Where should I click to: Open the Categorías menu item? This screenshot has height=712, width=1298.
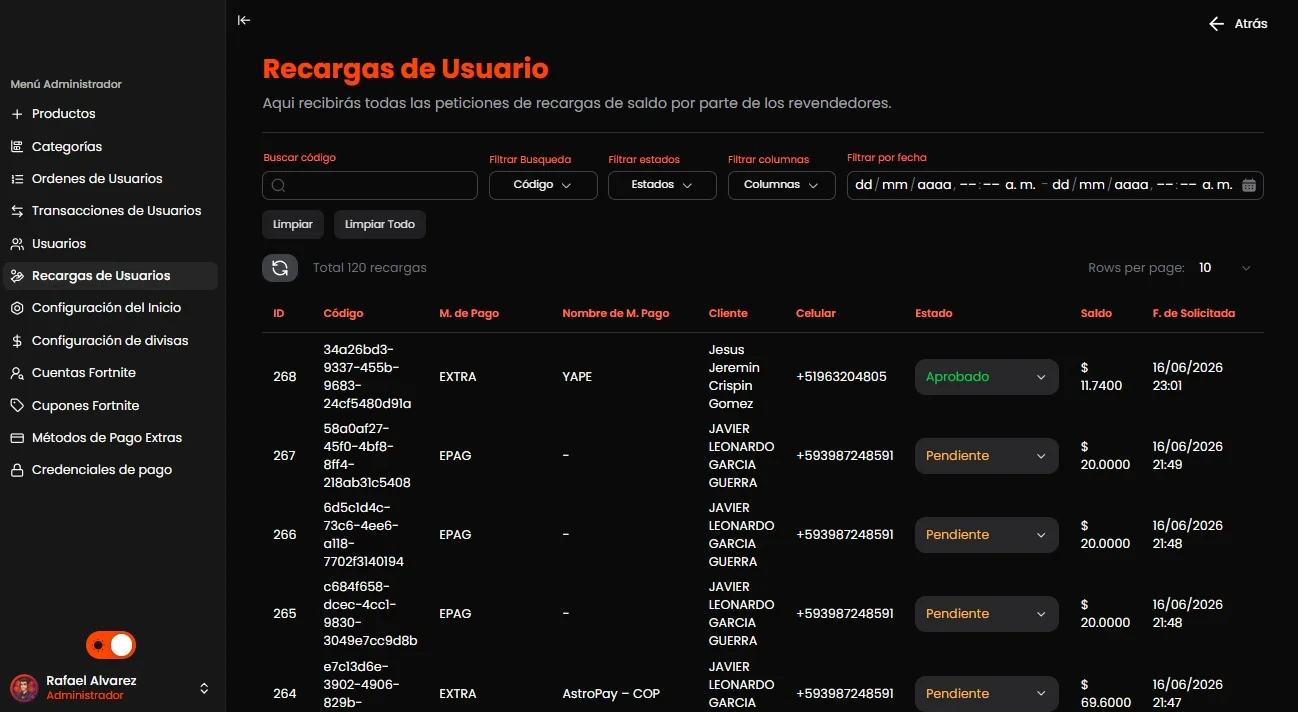(x=109, y=146)
